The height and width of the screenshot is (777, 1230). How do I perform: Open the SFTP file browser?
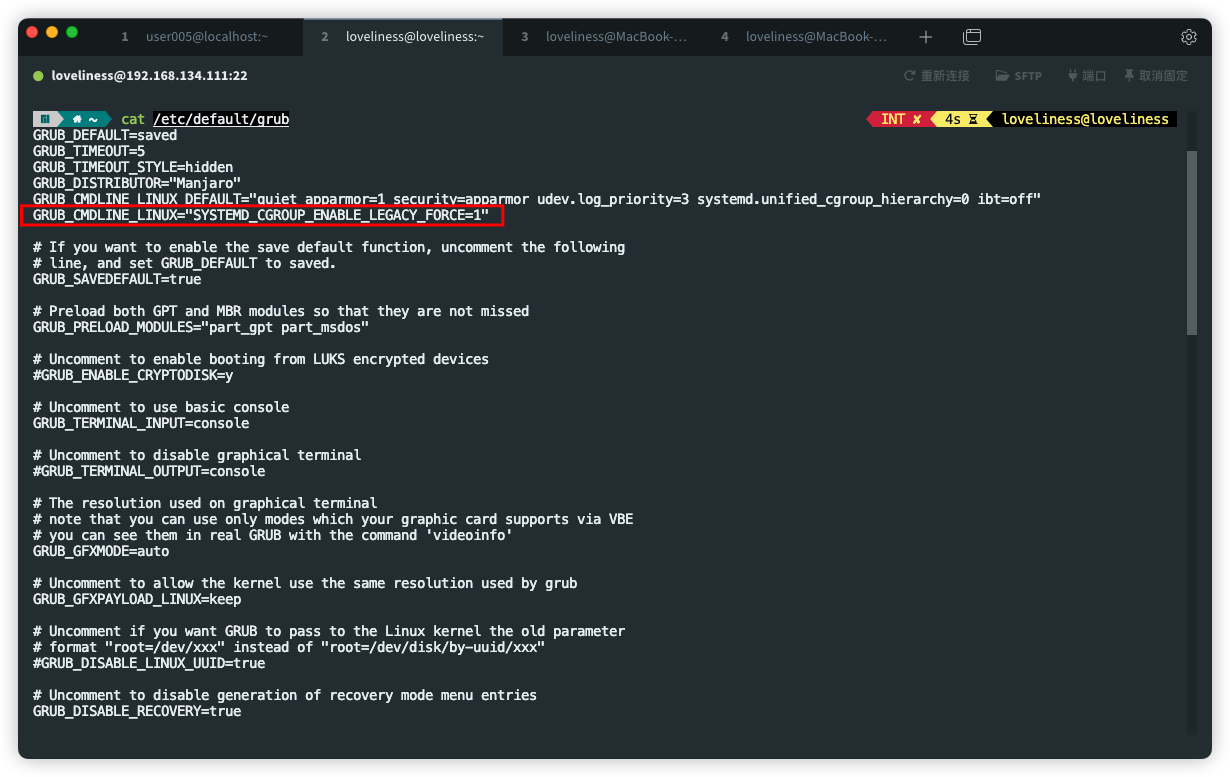[1019, 76]
